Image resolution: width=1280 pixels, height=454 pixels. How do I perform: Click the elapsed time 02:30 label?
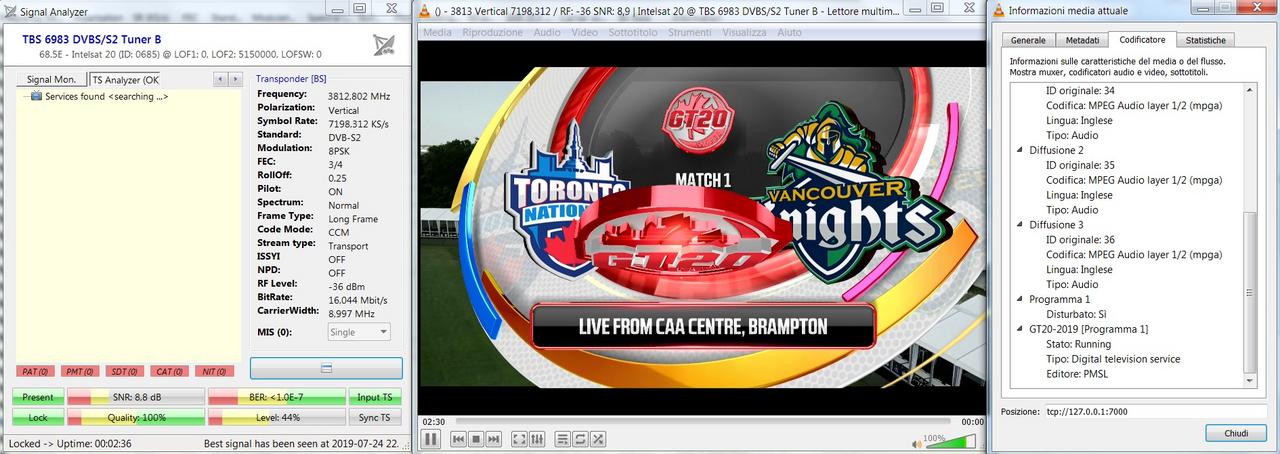pos(433,422)
